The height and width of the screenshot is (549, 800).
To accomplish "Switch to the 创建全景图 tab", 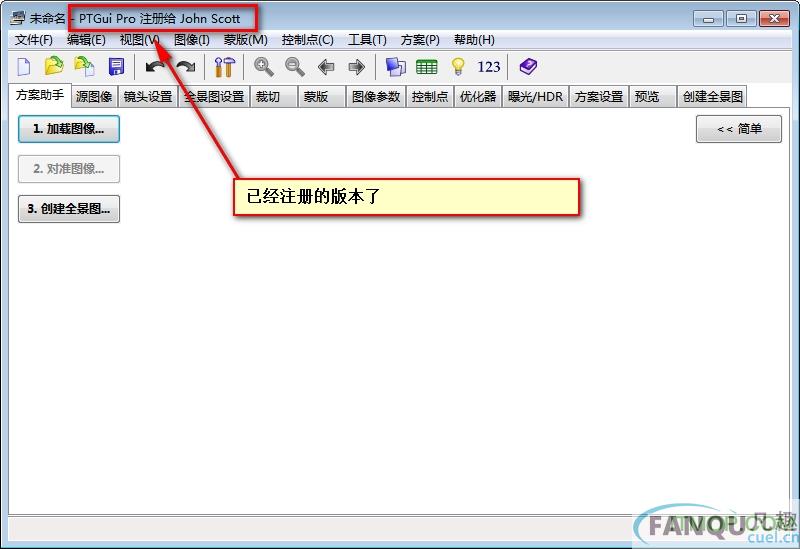I will [x=712, y=96].
